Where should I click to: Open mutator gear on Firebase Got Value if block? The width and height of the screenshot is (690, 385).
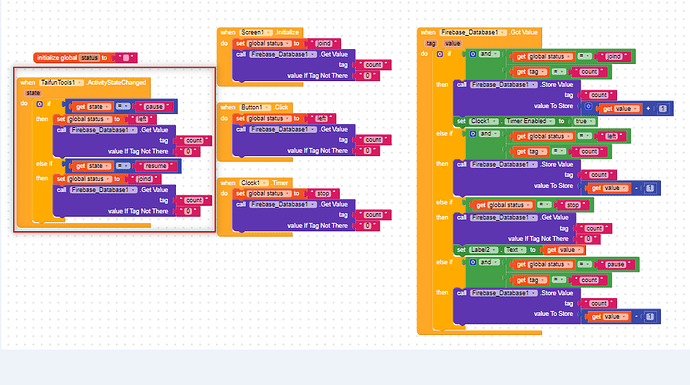440,54
